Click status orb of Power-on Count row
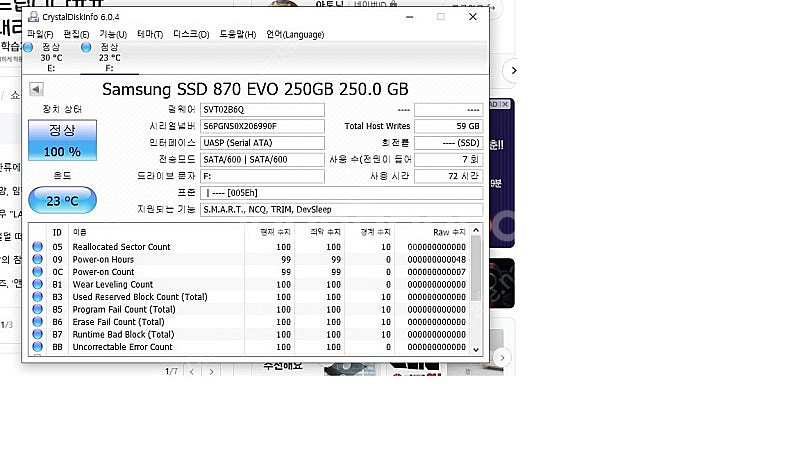The width and height of the screenshot is (800, 450). coord(37,271)
